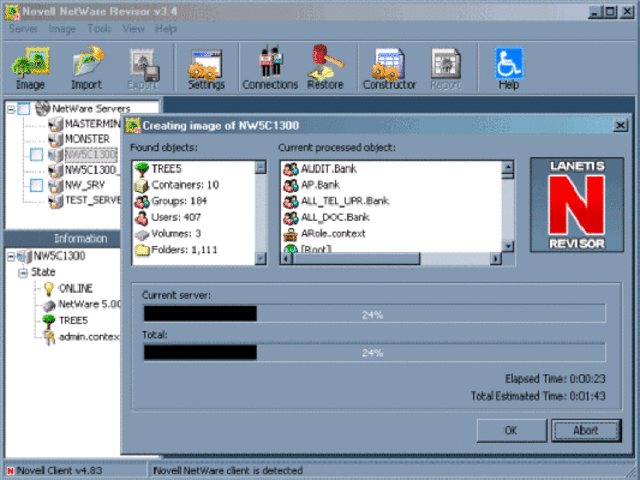640x480 pixels.
Task: Select the greyed Export toolbar icon
Action: coord(143,68)
